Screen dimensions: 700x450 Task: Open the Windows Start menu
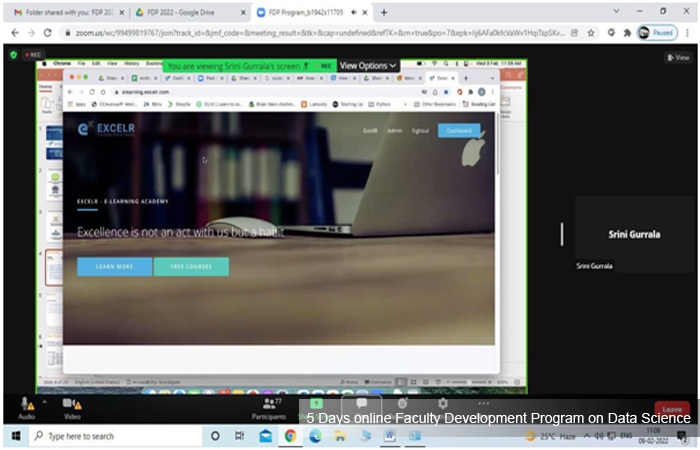click(x=16, y=436)
